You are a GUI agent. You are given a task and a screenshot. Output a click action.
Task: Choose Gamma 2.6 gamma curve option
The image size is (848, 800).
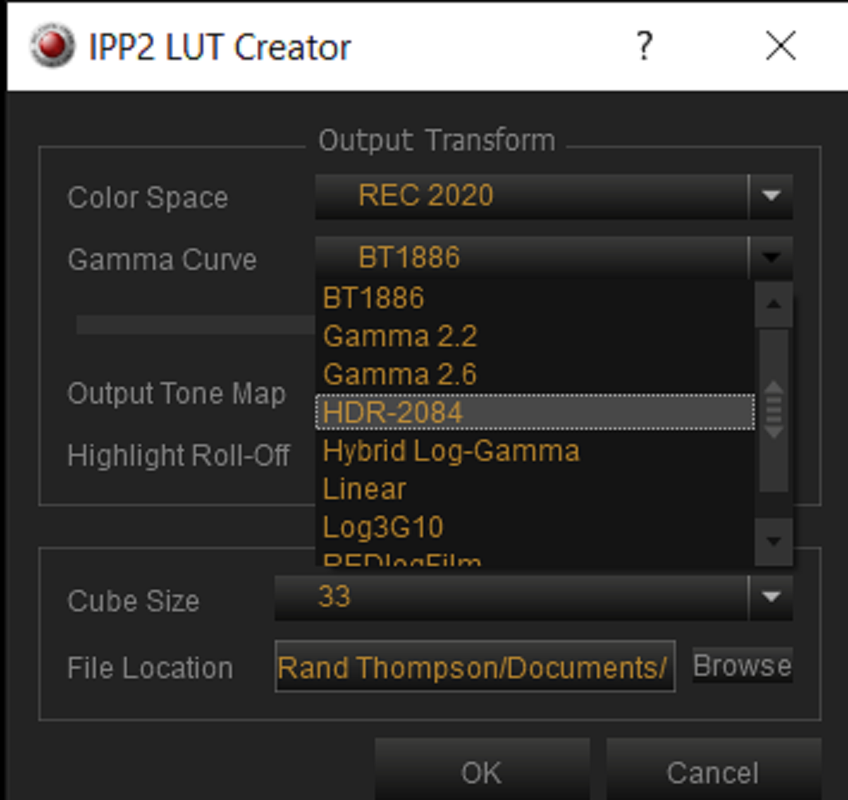(x=534, y=374)
